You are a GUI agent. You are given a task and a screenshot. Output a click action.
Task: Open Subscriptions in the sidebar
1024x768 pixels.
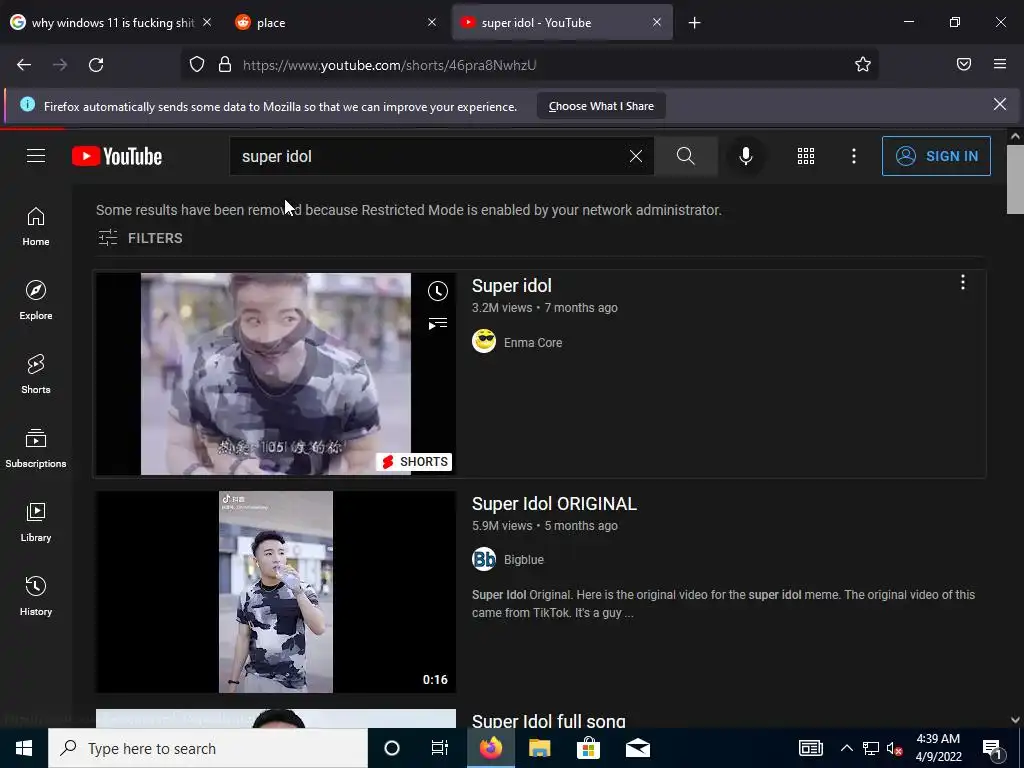(36, 448)
